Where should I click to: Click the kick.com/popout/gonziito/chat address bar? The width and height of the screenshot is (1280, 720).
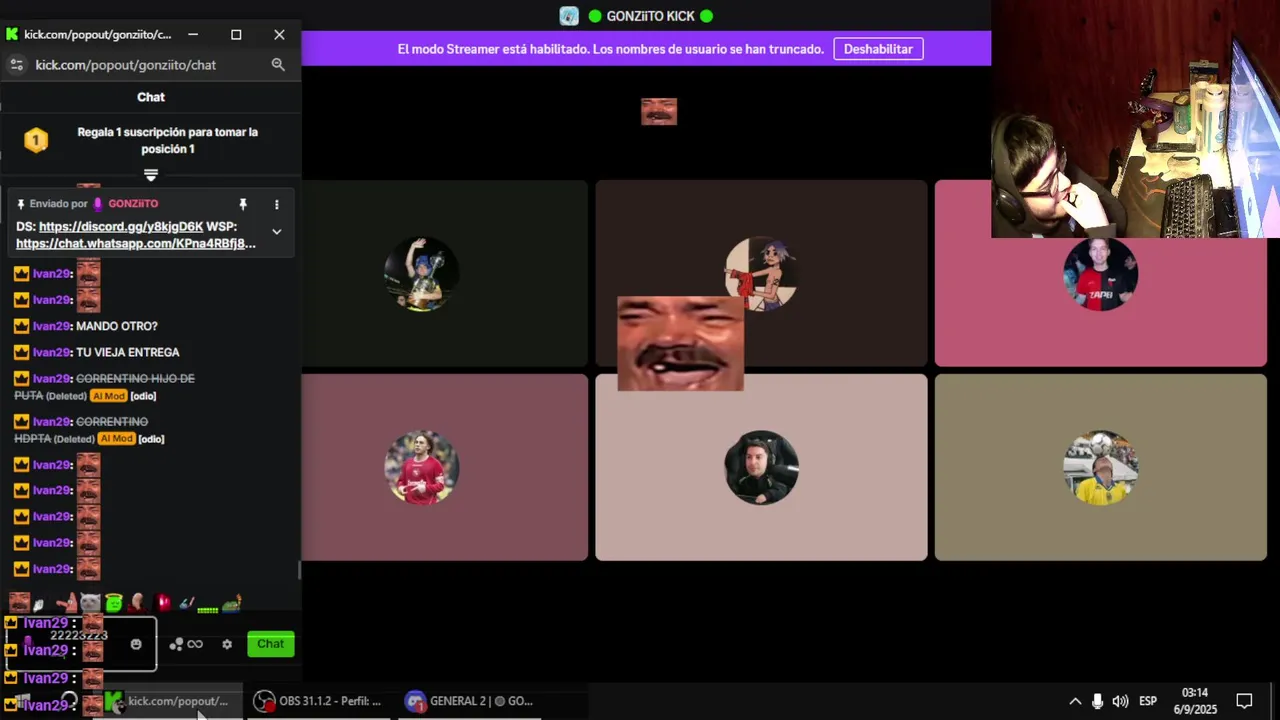tap(126, 65)
